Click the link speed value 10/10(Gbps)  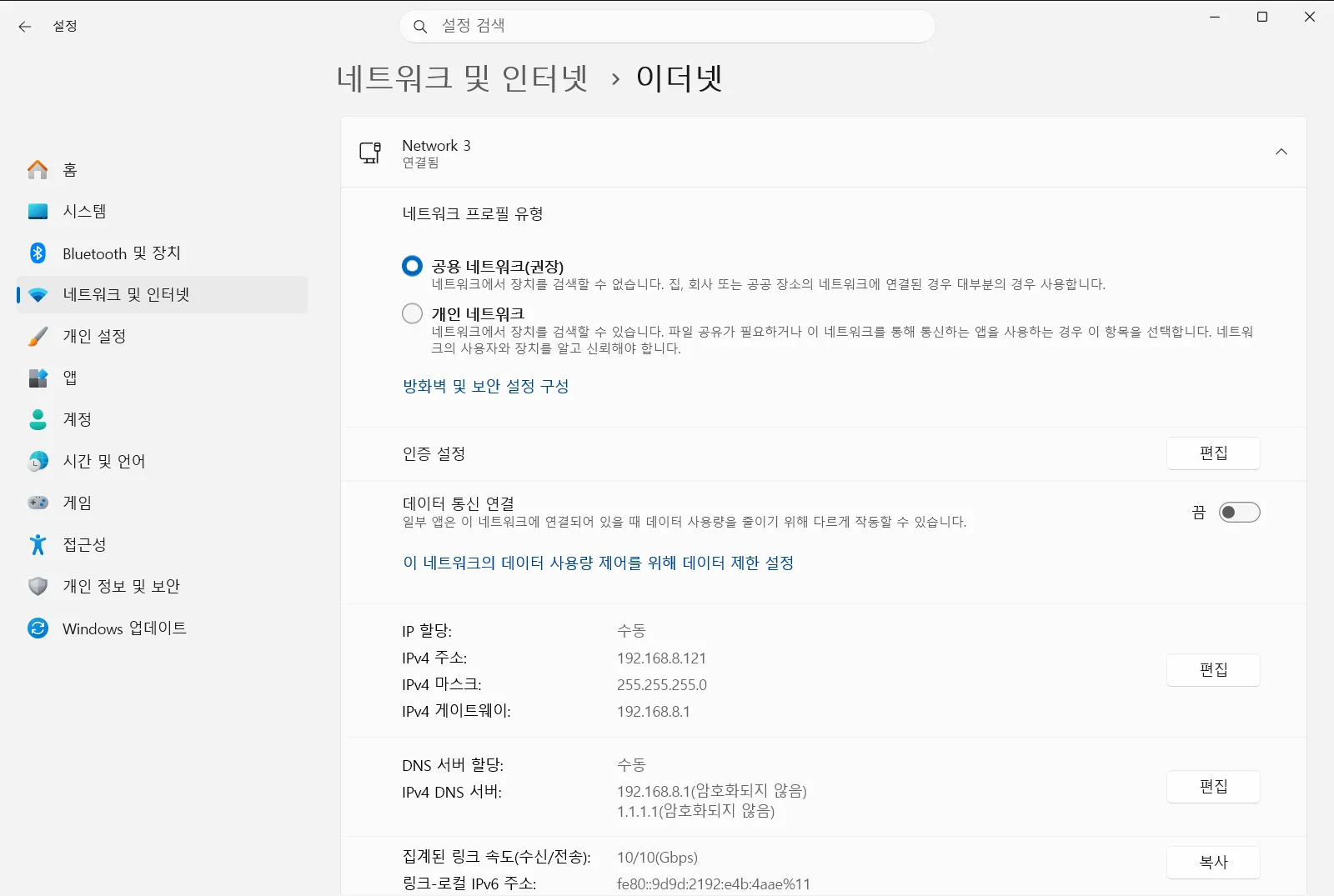(658, 858)
